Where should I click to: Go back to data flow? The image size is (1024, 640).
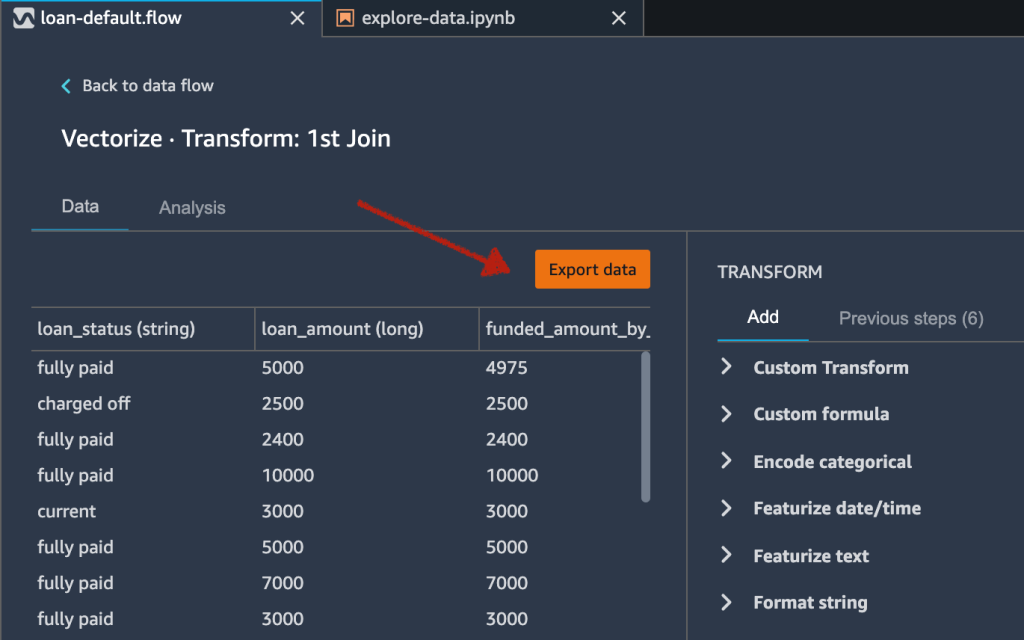(x=147, y=86)
